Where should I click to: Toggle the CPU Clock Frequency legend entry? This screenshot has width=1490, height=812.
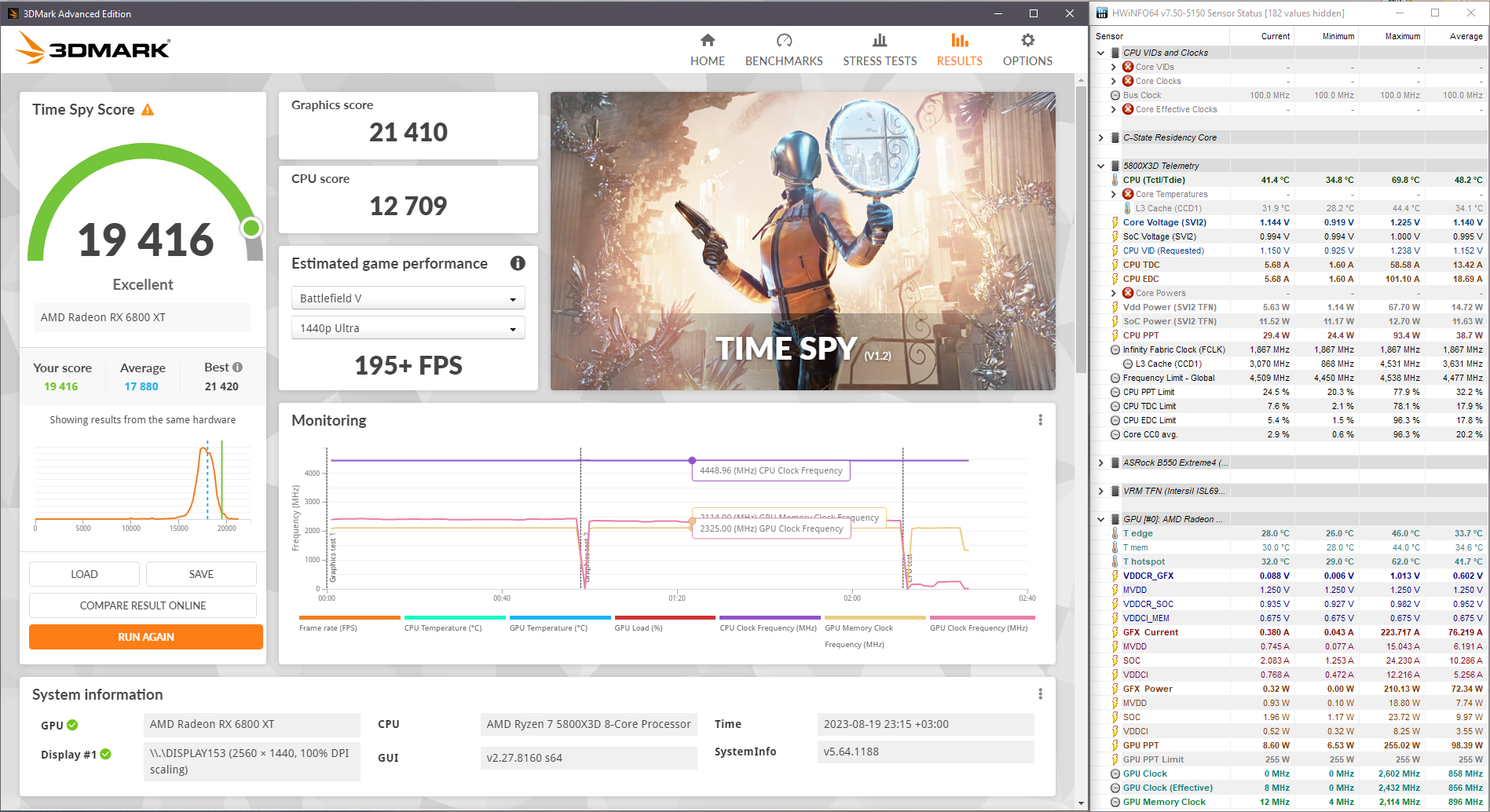click(x=770, y=624)
